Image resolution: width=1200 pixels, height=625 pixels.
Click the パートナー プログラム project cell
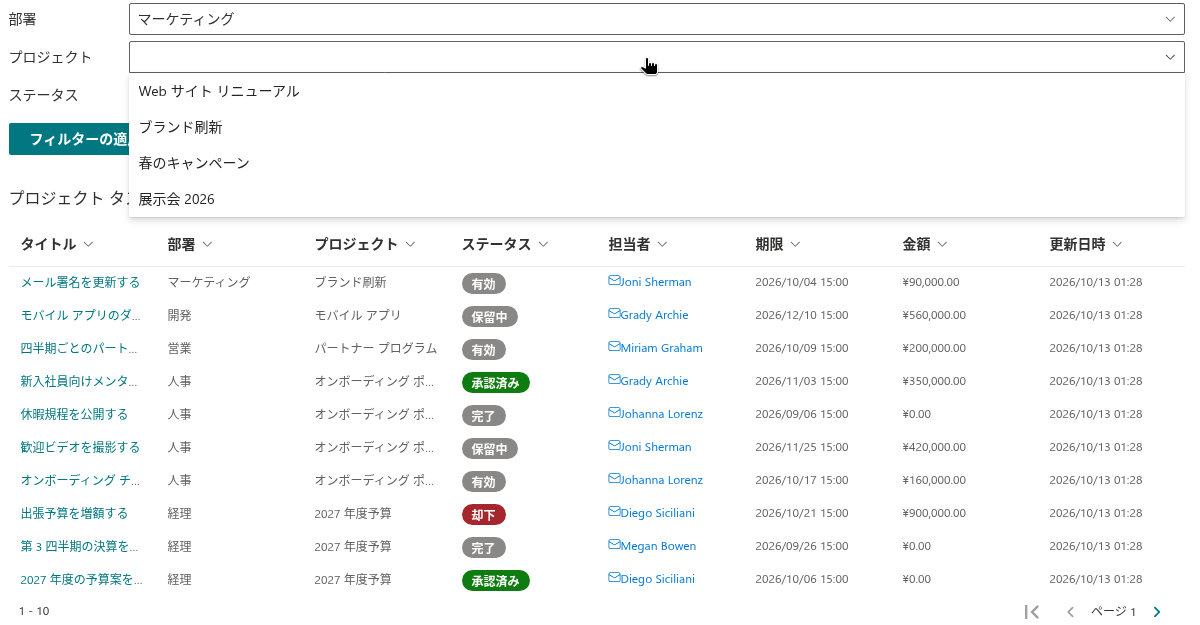click(376, 348)
